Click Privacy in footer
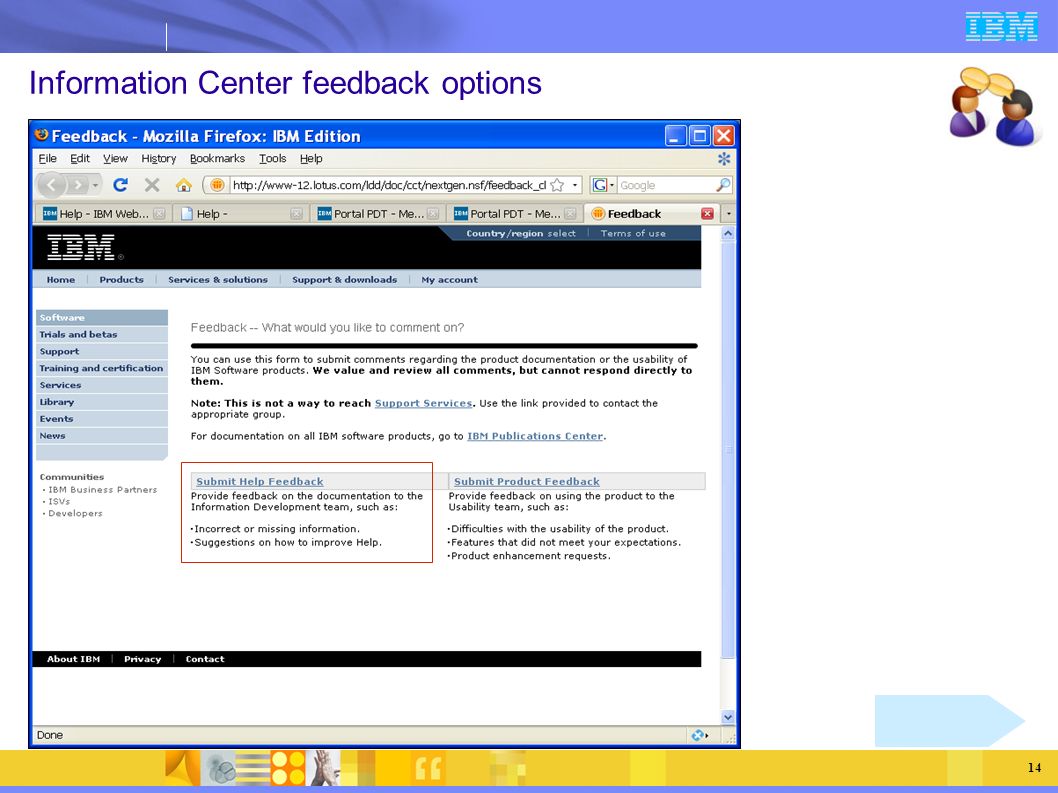Viewport: 1058px width, 793px height. (142, 659)
